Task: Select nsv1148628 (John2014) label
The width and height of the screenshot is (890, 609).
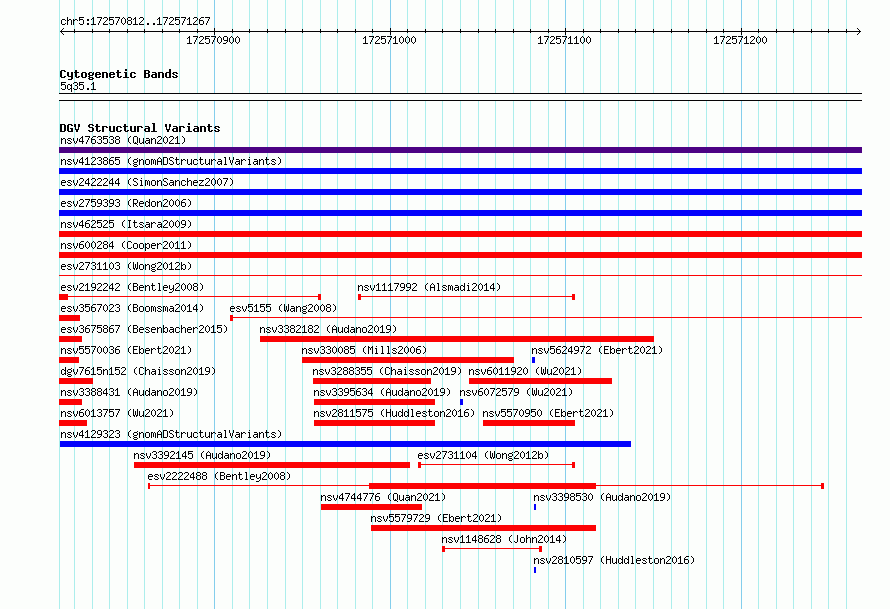Action: pos(504,539)
